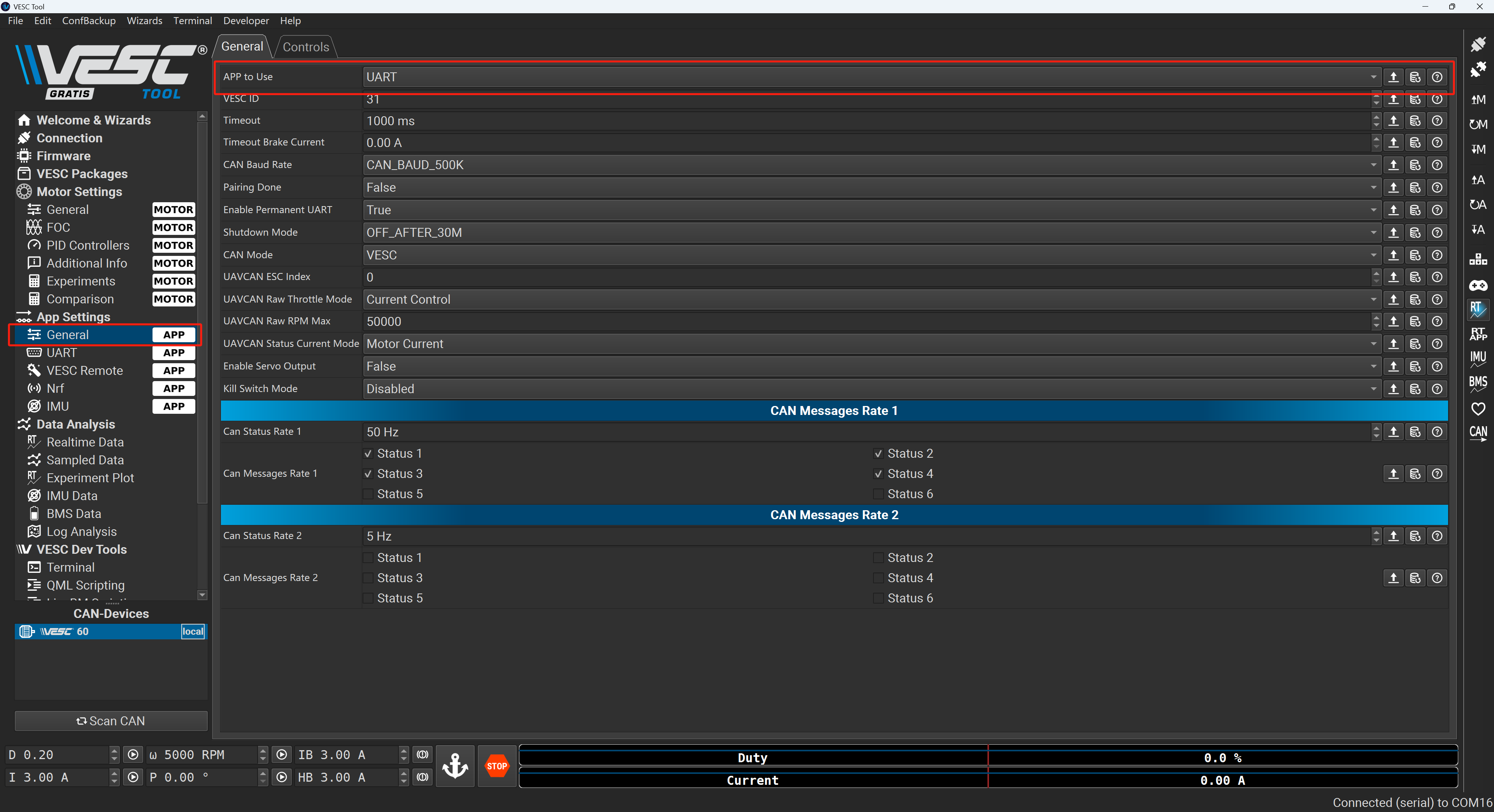Click the red STOP button
Viewport: 1494px width, 812px height.
(496, 766)
